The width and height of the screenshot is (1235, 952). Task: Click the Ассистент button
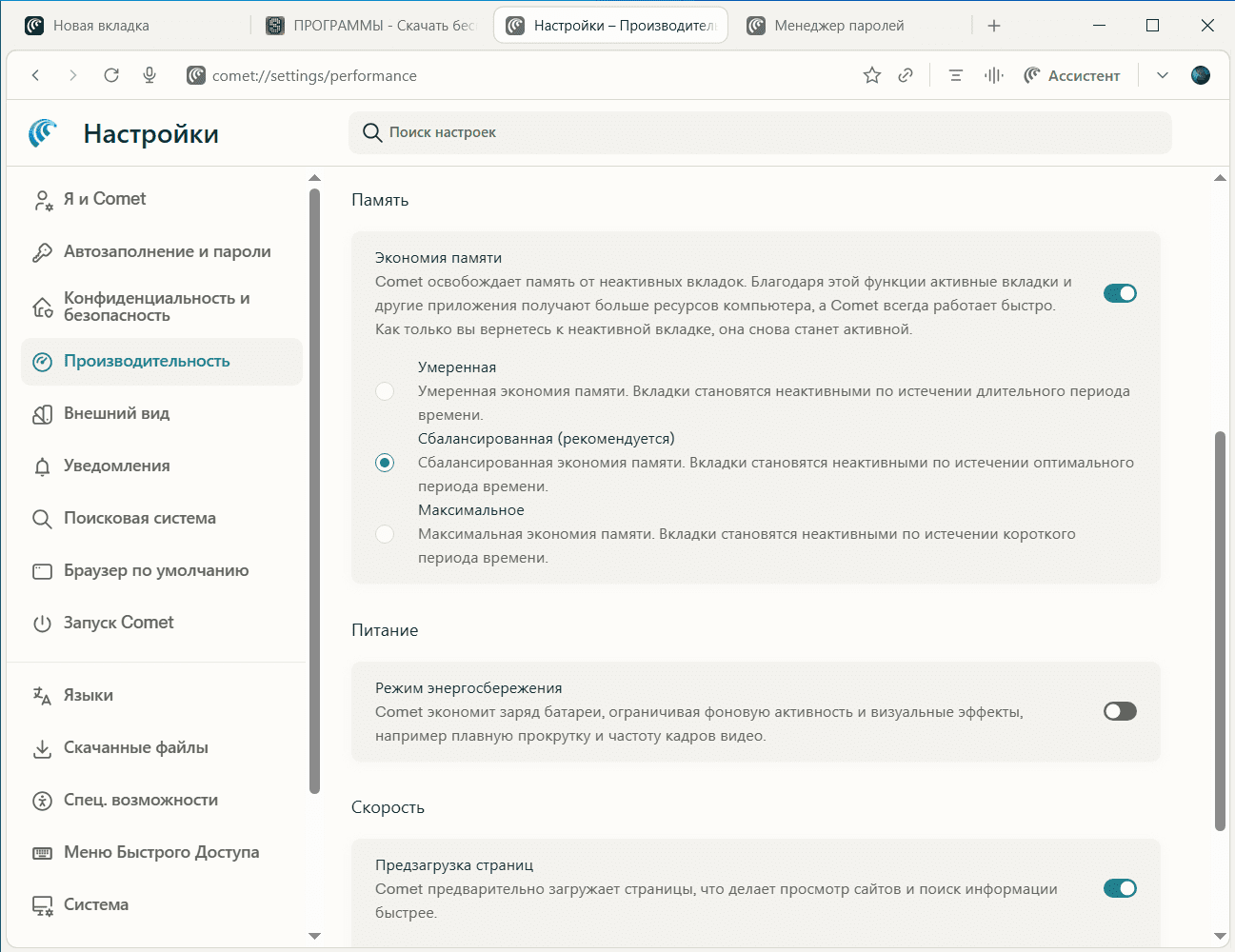[x=1072, y=75]
